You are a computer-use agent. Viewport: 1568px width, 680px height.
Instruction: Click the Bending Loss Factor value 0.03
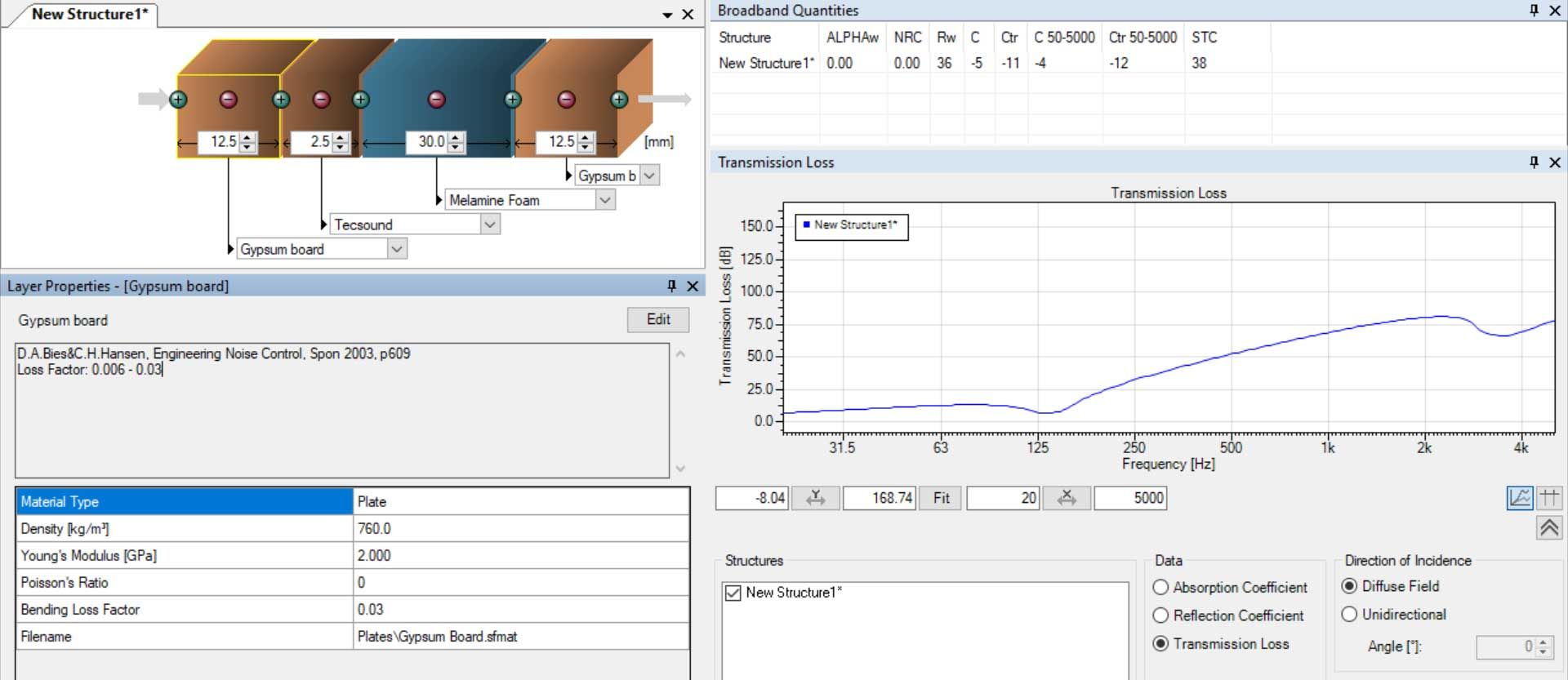(x=521, y=610)
